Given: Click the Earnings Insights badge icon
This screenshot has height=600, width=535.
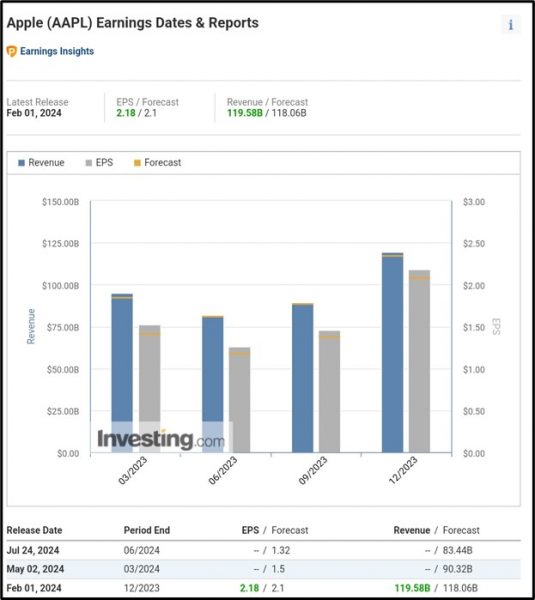Looking at the screenshot, I should tap(12, 51).
